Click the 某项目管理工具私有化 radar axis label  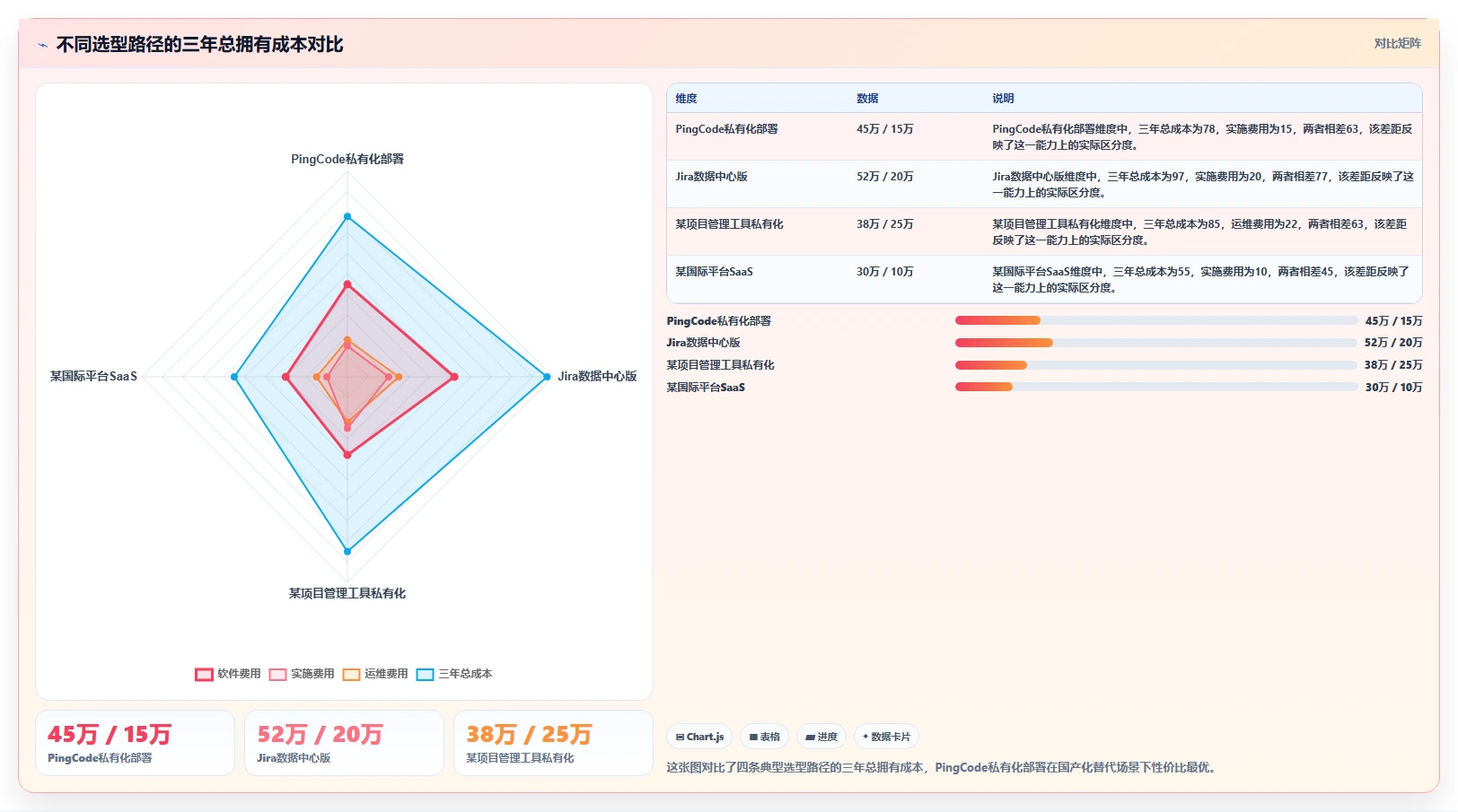(x=347, y=593)
